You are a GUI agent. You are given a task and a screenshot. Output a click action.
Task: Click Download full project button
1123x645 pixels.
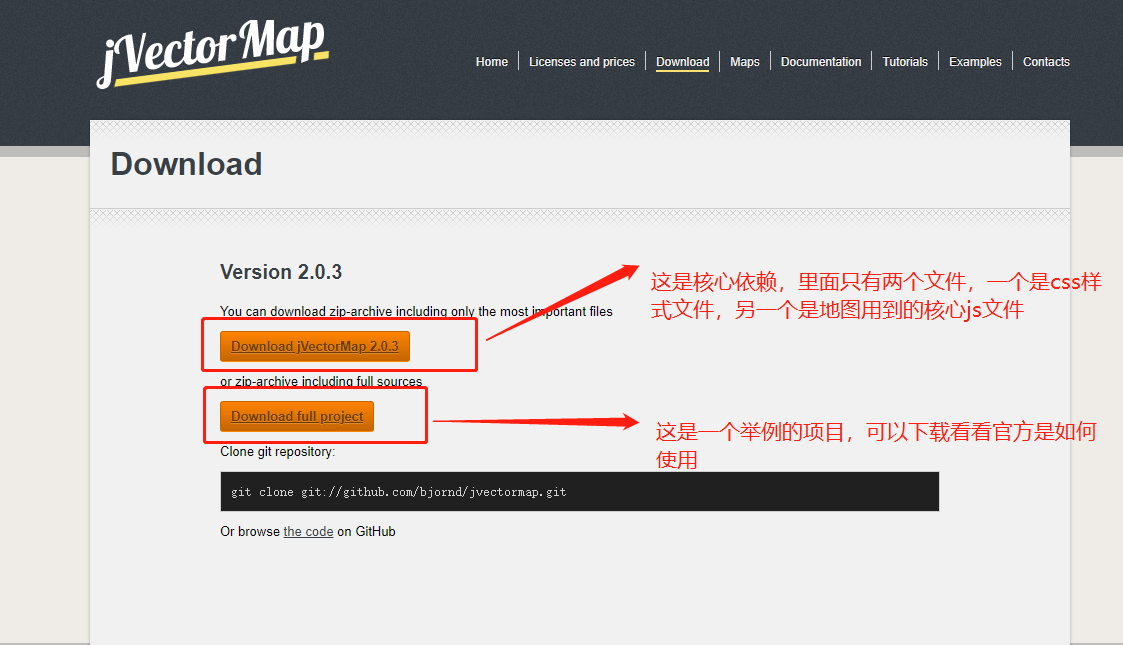click(296, 416)
